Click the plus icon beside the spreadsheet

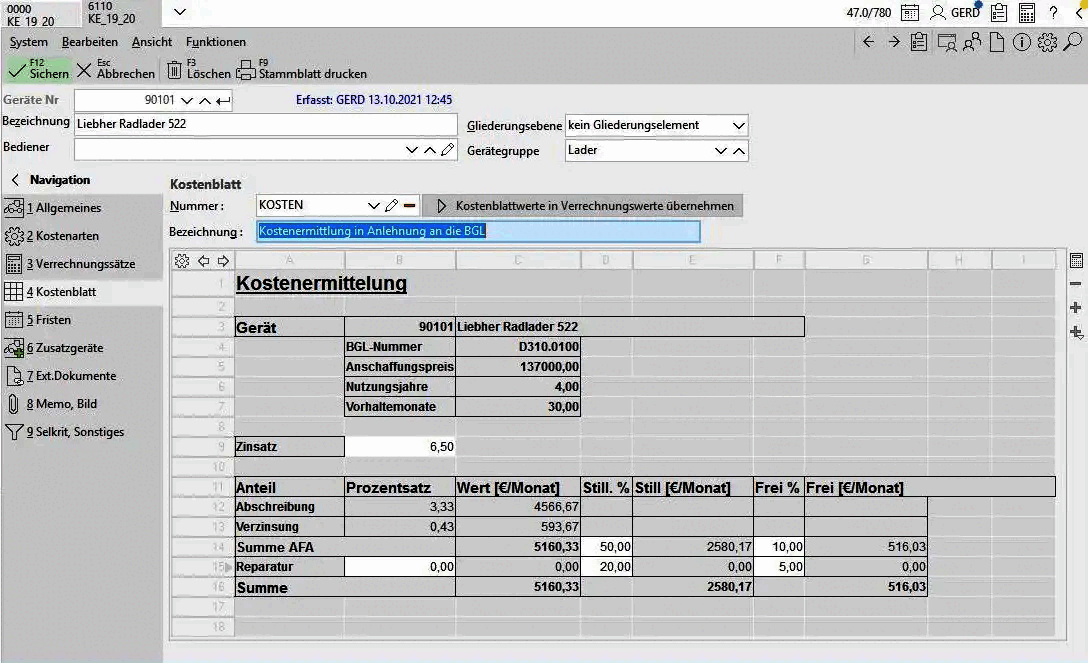click(1076, 307)
